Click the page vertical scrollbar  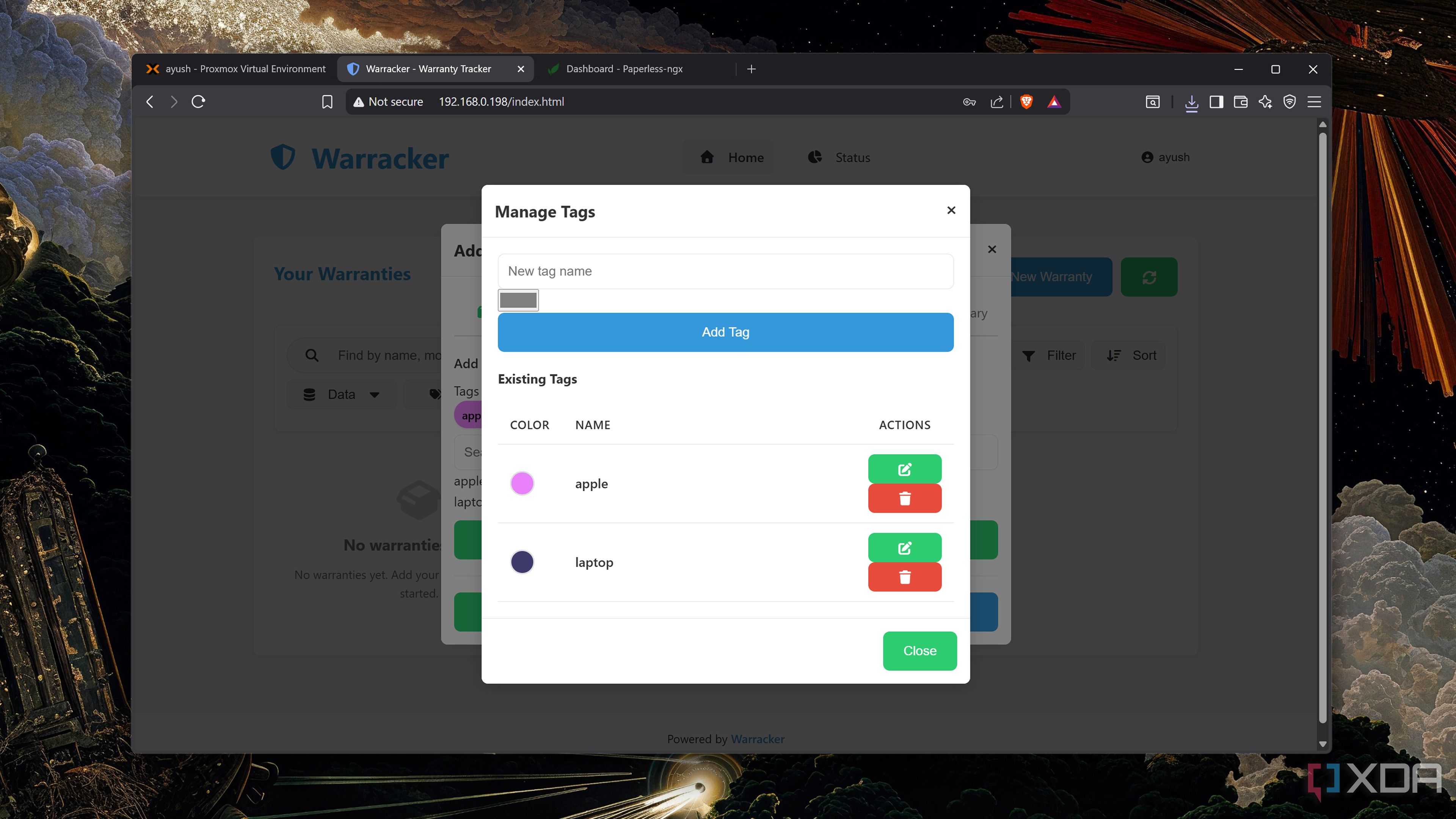1322,428
